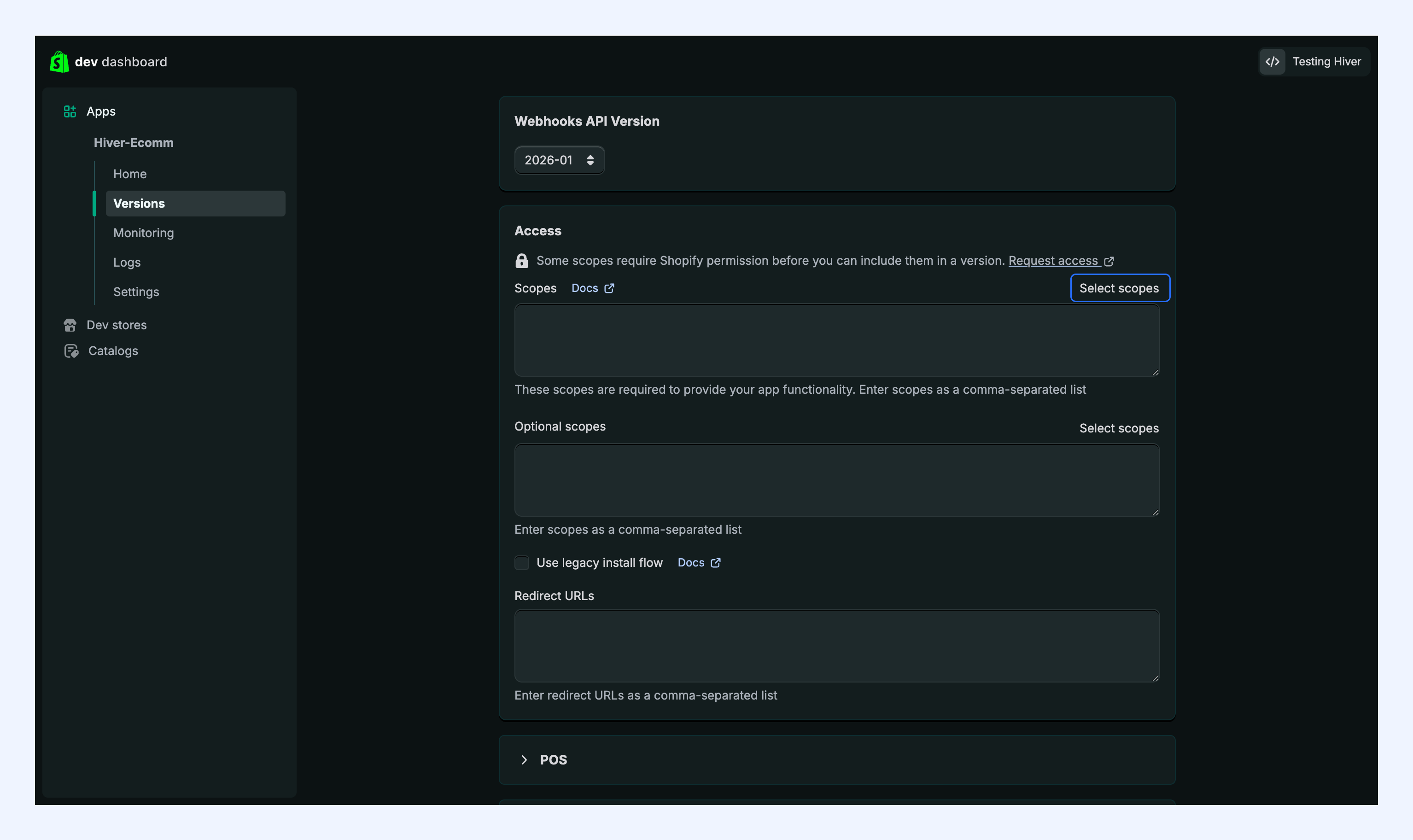
Task: Expand the POS section chevron
Action: coord(524,759)
